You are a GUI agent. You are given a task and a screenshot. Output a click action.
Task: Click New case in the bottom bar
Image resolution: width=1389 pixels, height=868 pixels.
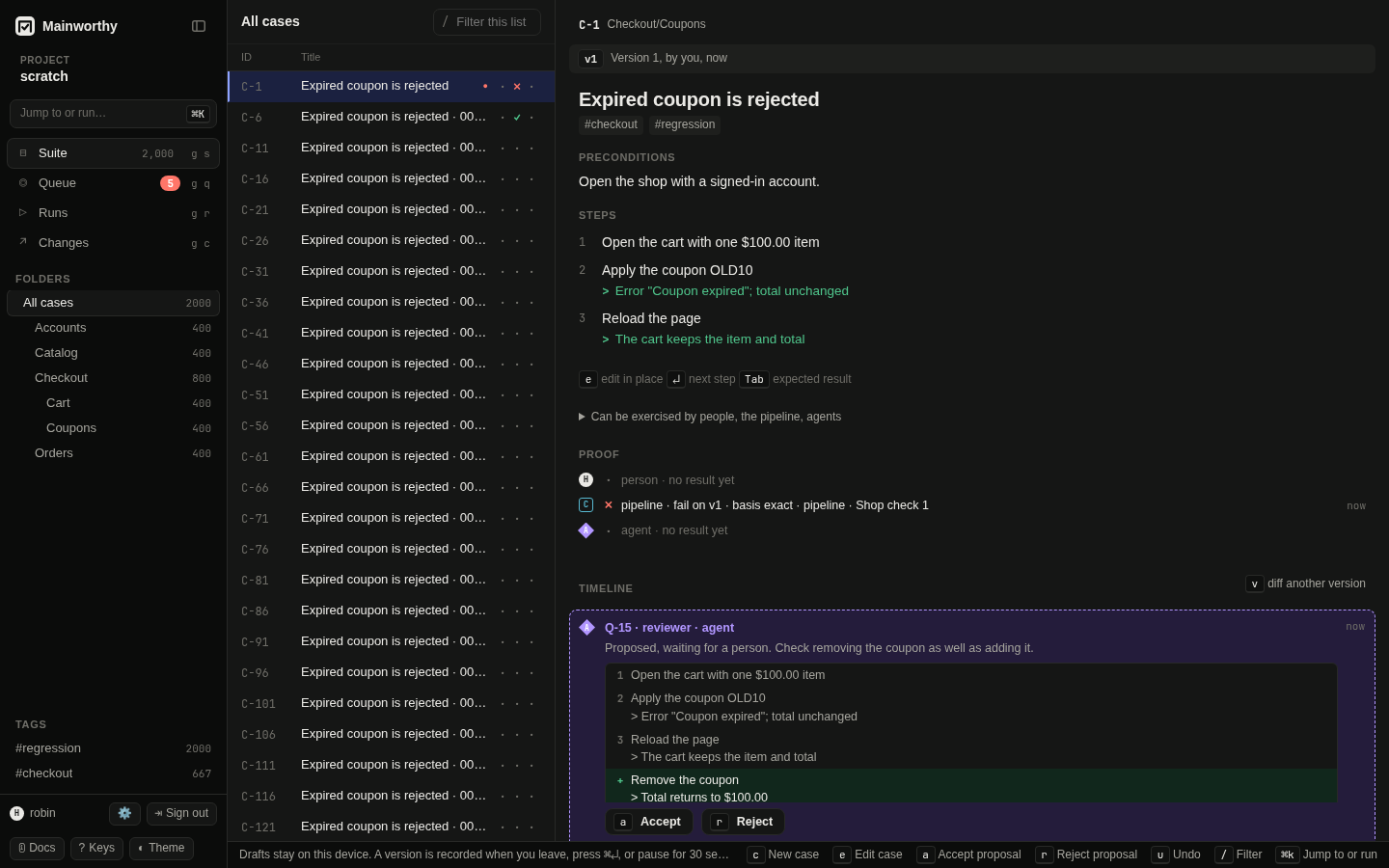[x=783, y=854]
